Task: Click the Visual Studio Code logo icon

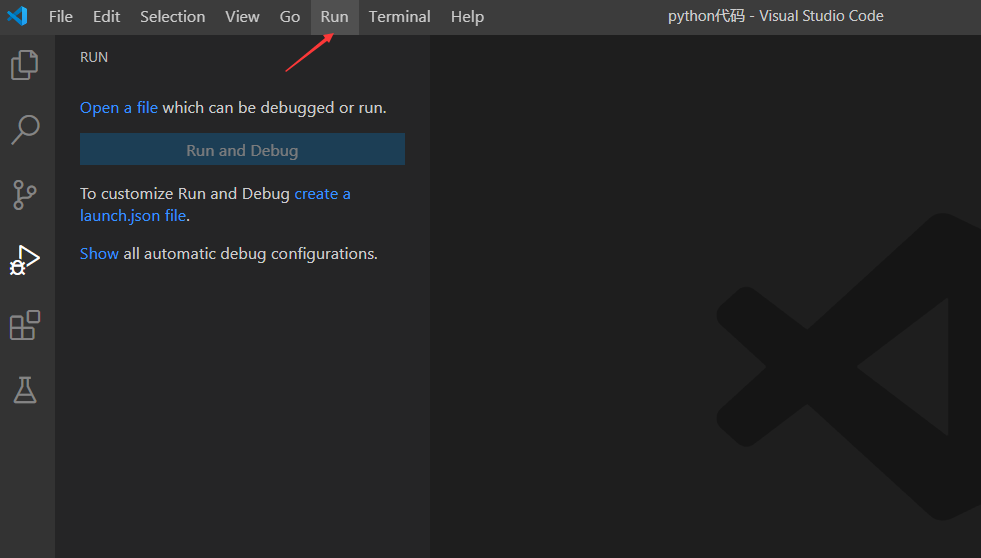Action: (18, 16)
